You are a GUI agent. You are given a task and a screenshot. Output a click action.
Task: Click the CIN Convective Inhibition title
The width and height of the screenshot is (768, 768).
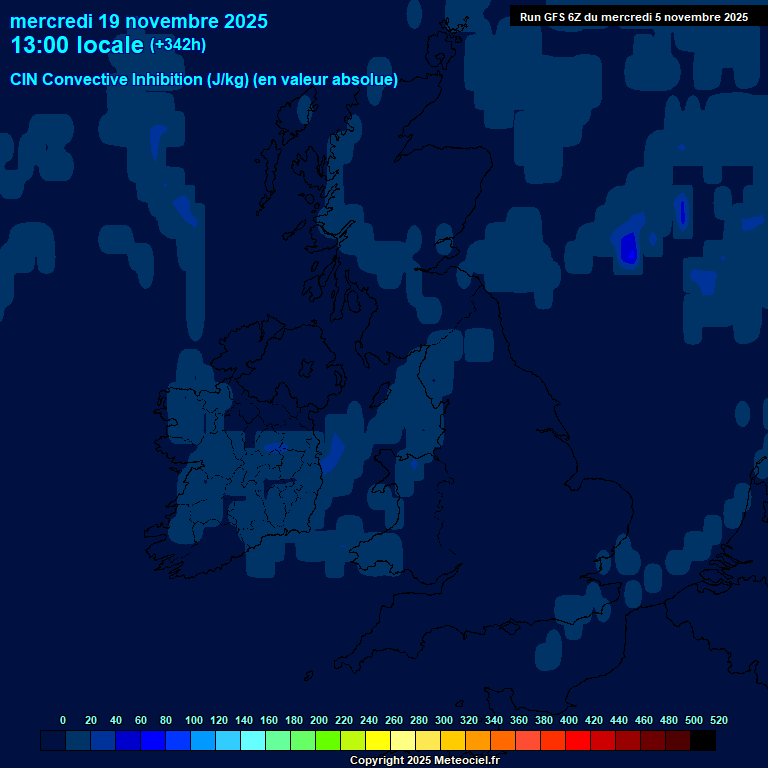[204, 80]
